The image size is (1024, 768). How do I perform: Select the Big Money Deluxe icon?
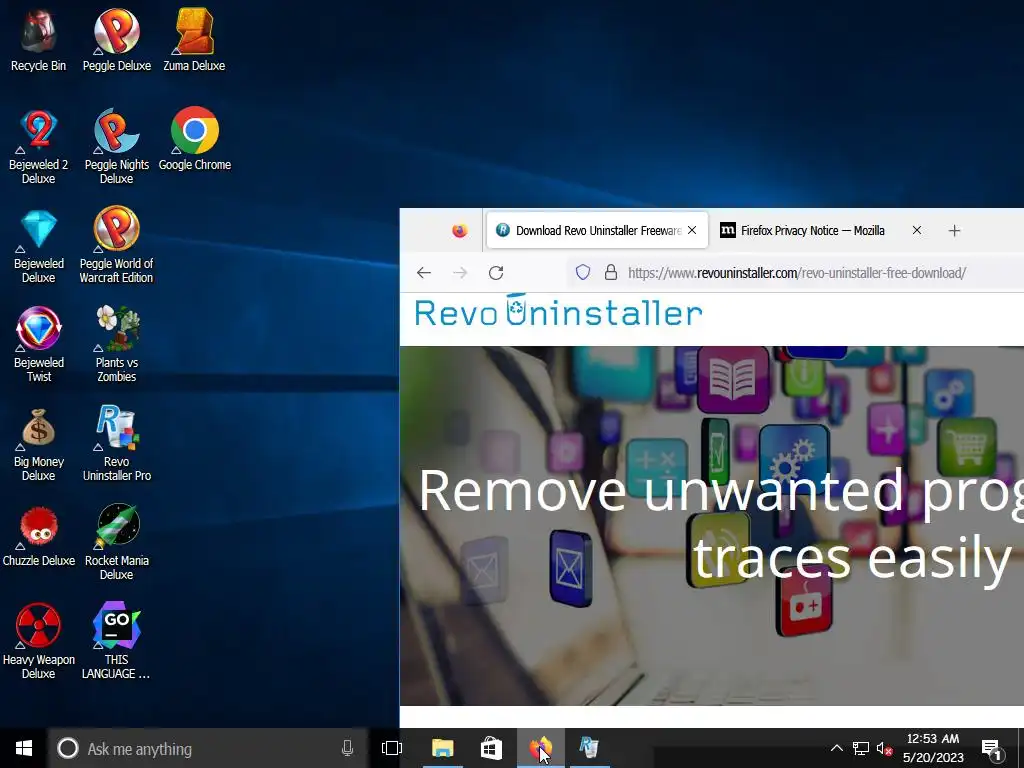38,443
